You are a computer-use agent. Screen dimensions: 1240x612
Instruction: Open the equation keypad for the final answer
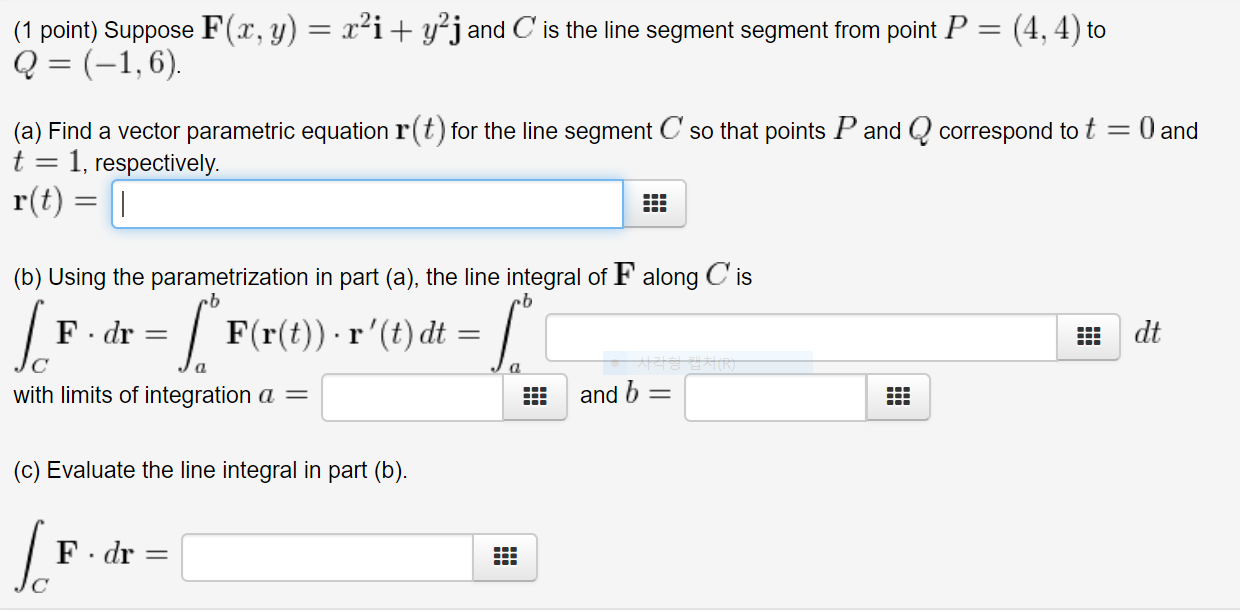tap(505, 558)
